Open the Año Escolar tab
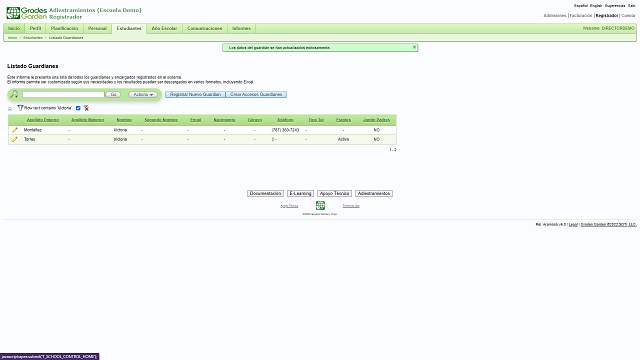640x360 pixels. click(x=164, y=28)
